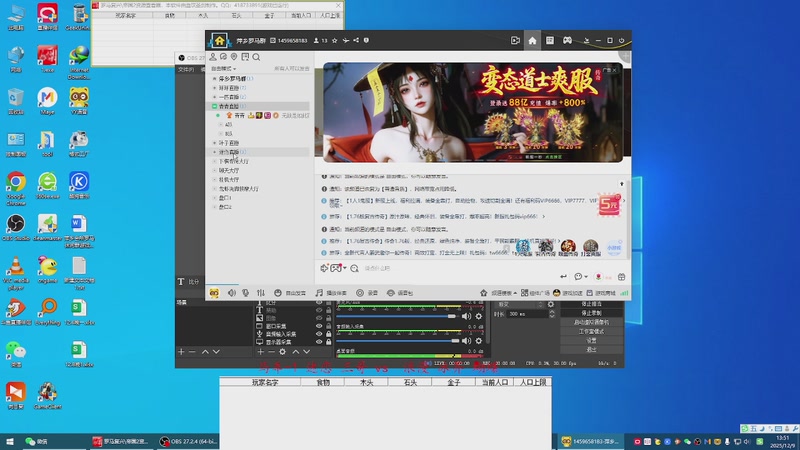800x450 pixels.
Task: Click the YY mascot icon in bottom toolbar
Action: coord(214,293)
